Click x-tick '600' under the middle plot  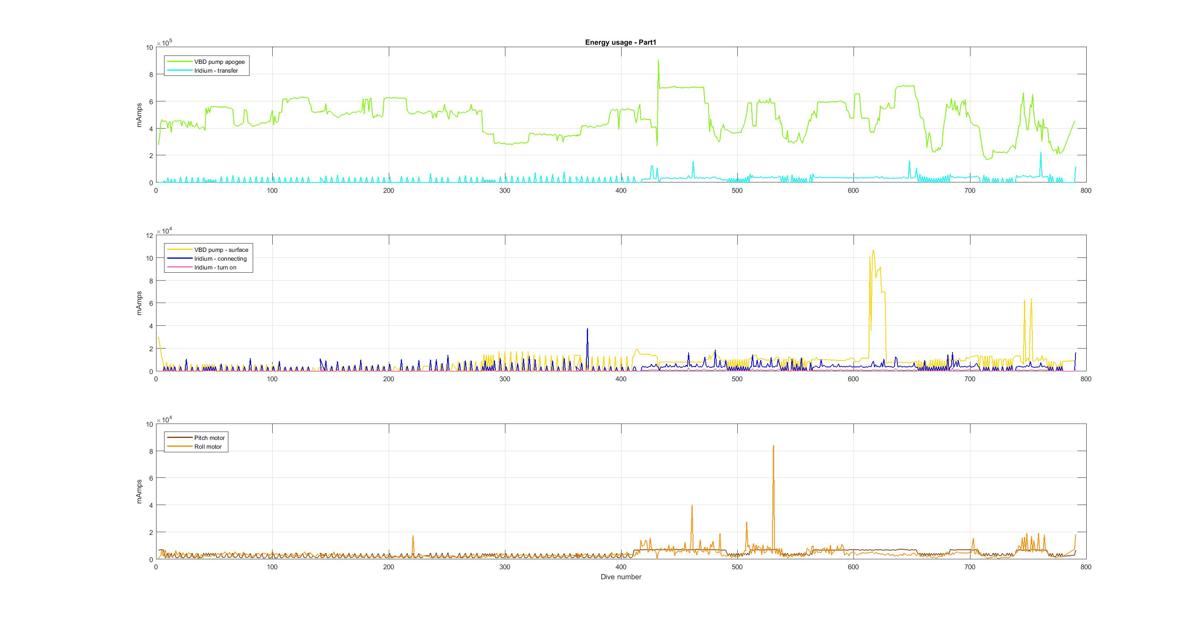pyautogui.click(x=853, y=379)
